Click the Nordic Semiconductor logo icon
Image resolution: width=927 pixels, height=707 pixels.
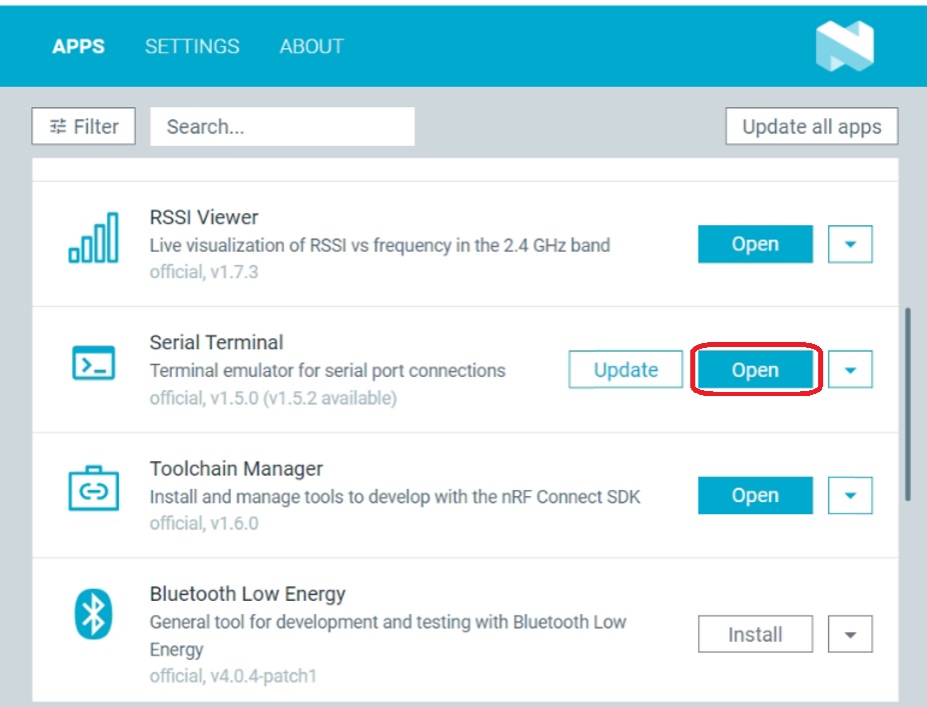(844, 47)
